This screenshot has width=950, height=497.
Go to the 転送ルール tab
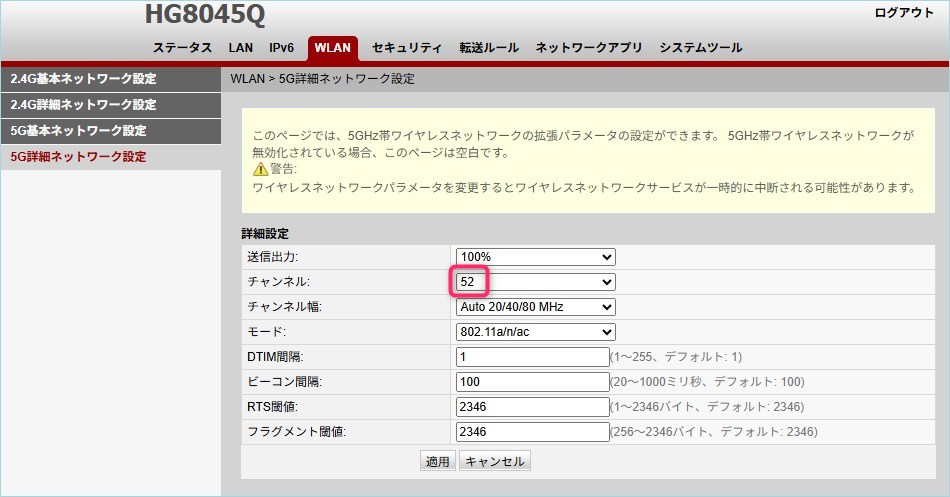[x=489, y=48]
